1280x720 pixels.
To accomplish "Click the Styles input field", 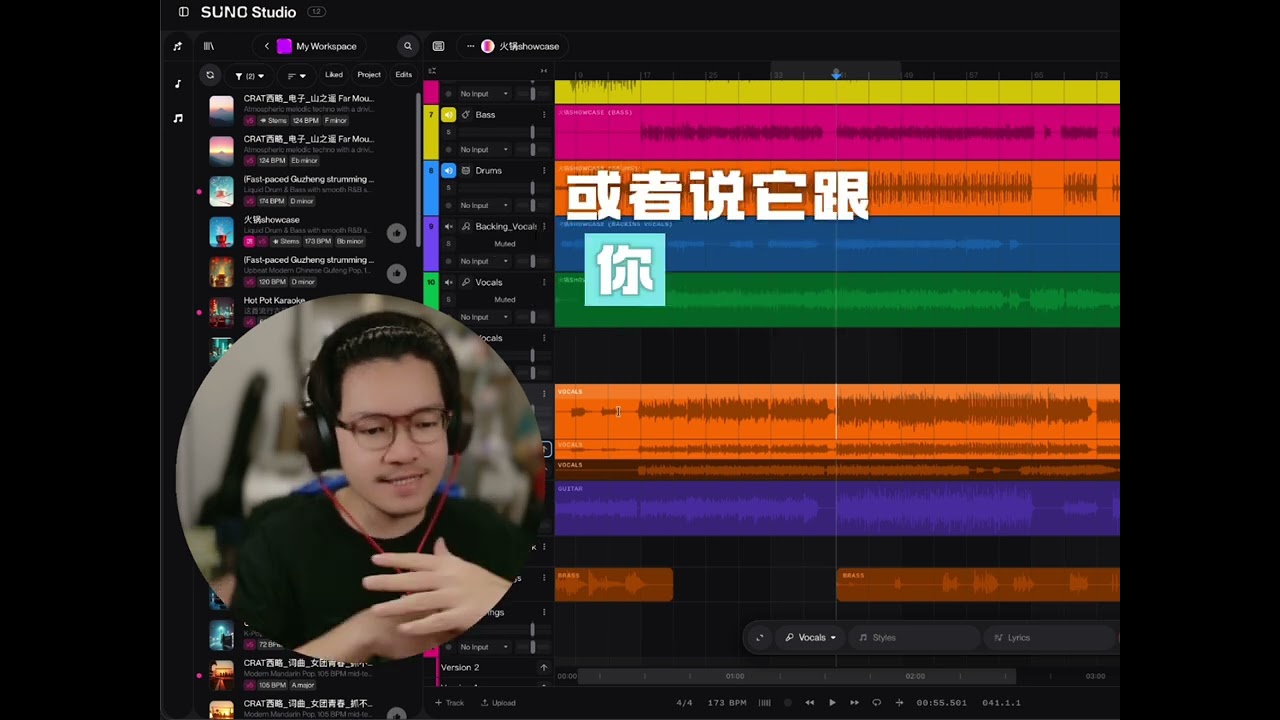I will (x=914, y=638).
